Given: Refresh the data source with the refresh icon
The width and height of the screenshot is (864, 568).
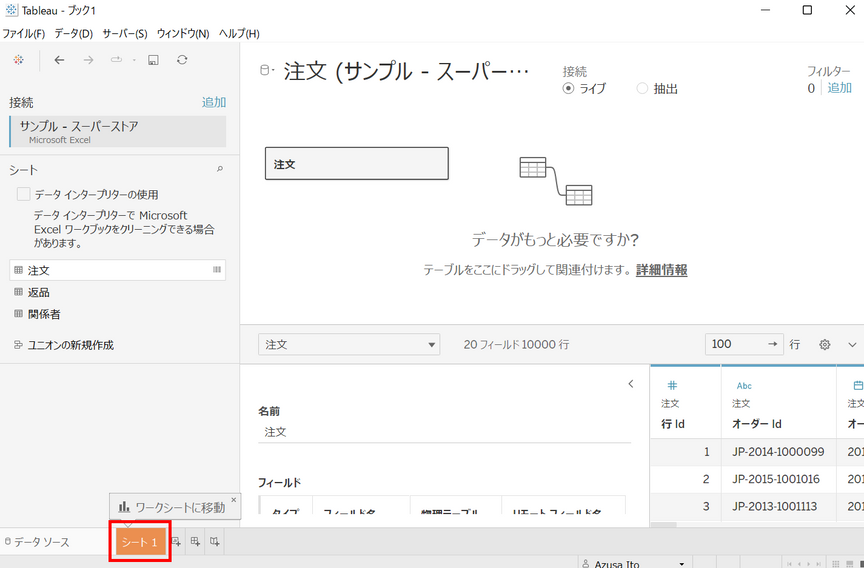Looking at the screenshot, I should pos(182,59).
